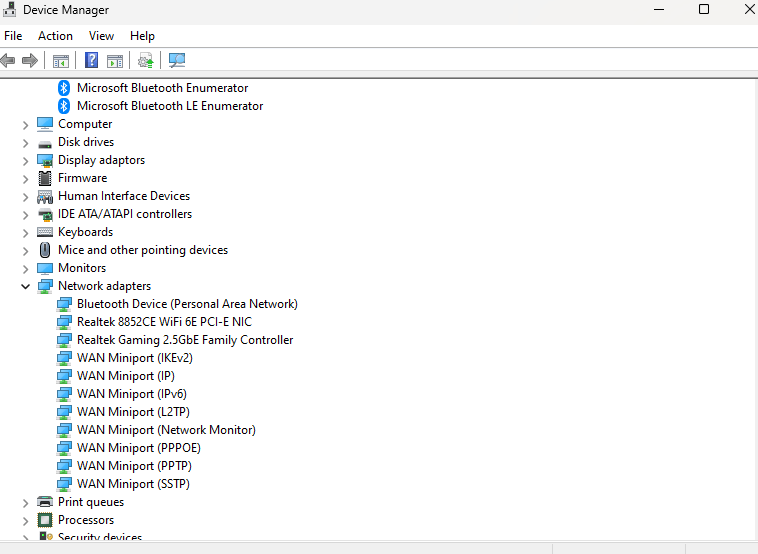Viewport: 758px width, 554px height.
Task: Click the Realtek 8852CE WiFi adapter icon
Action: tap(64, 322)
